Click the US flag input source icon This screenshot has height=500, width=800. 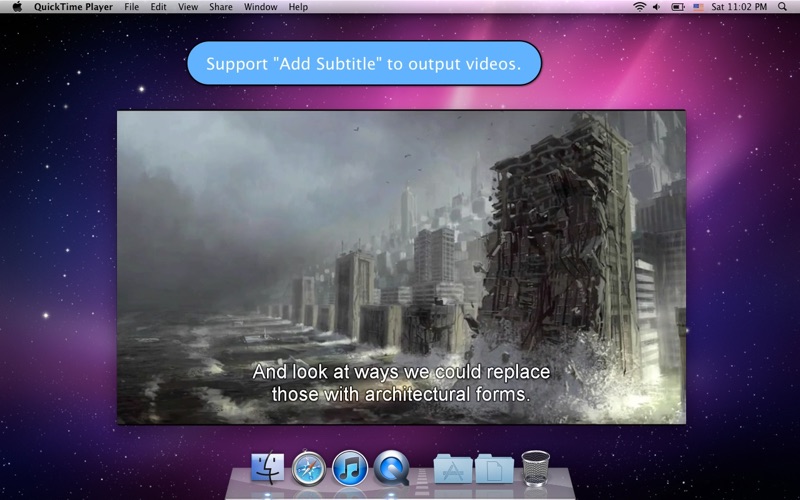(698, 7)
